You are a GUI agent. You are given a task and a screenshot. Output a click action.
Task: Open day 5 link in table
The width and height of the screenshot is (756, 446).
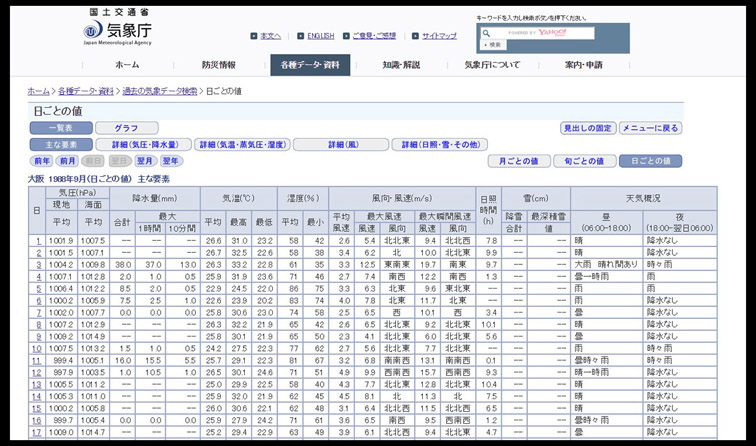[x=39, y=289]
